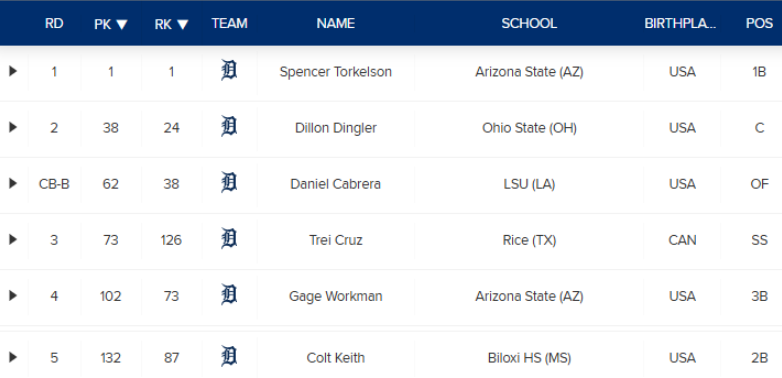Expand Trei Cruz row triangle
The height and width of the screenshot is (378, 782).
(x=13, y=239)
